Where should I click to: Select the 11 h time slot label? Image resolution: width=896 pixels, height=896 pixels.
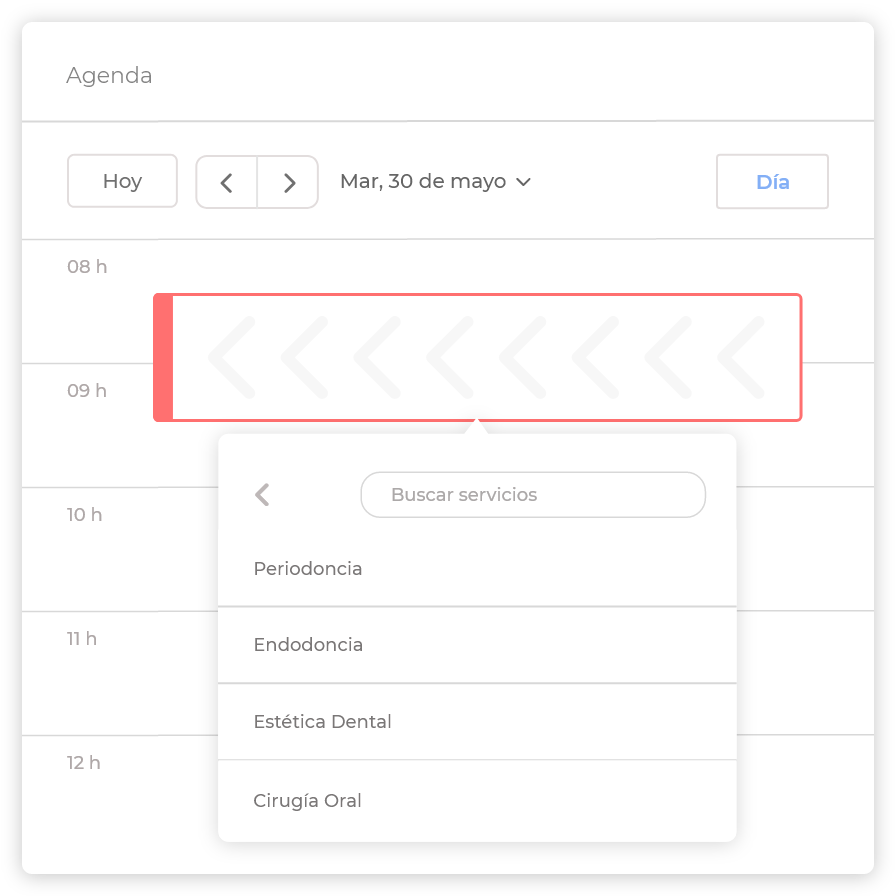click(82, 639)
